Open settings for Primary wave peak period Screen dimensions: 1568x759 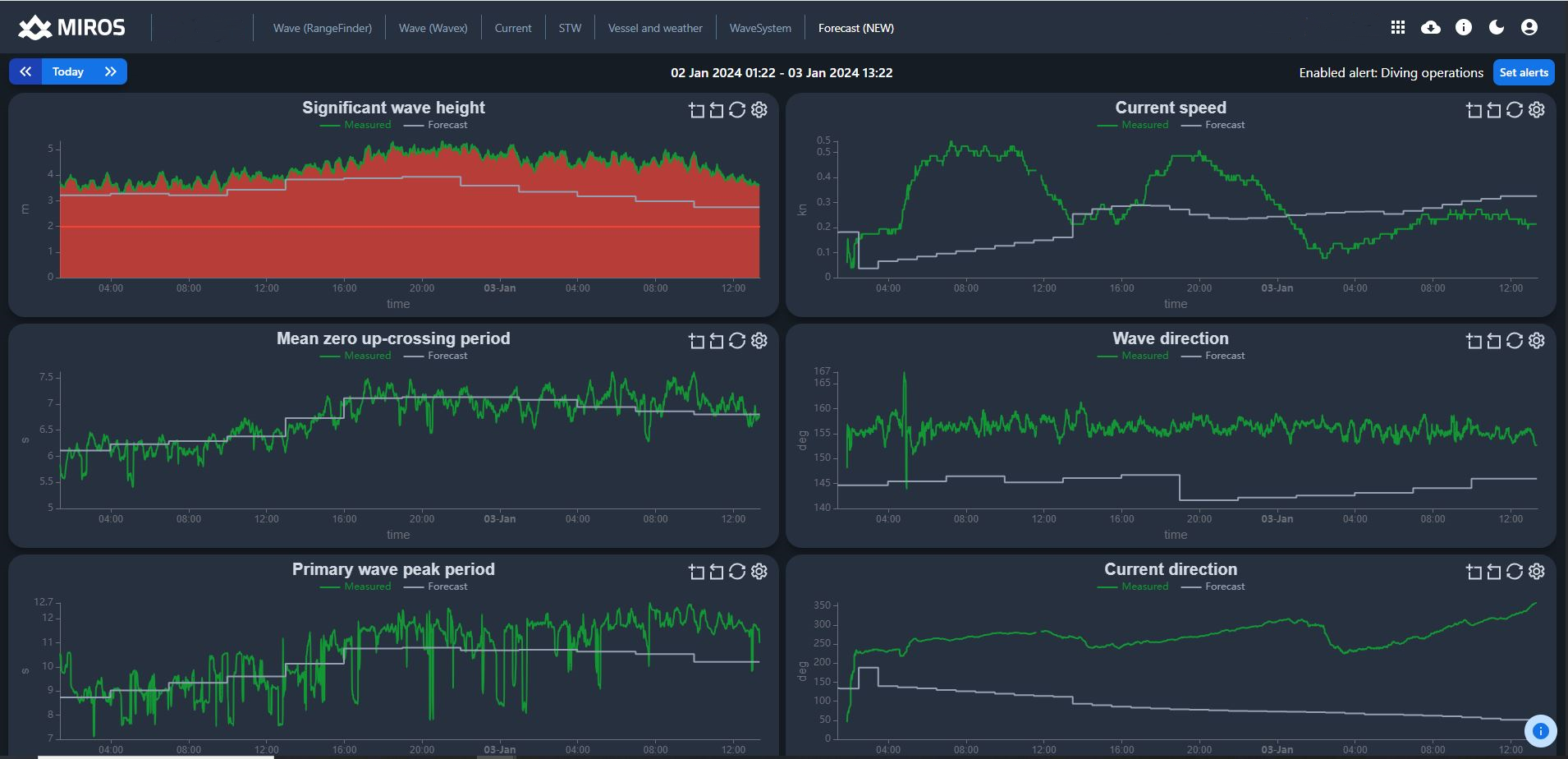click(759, 572)
